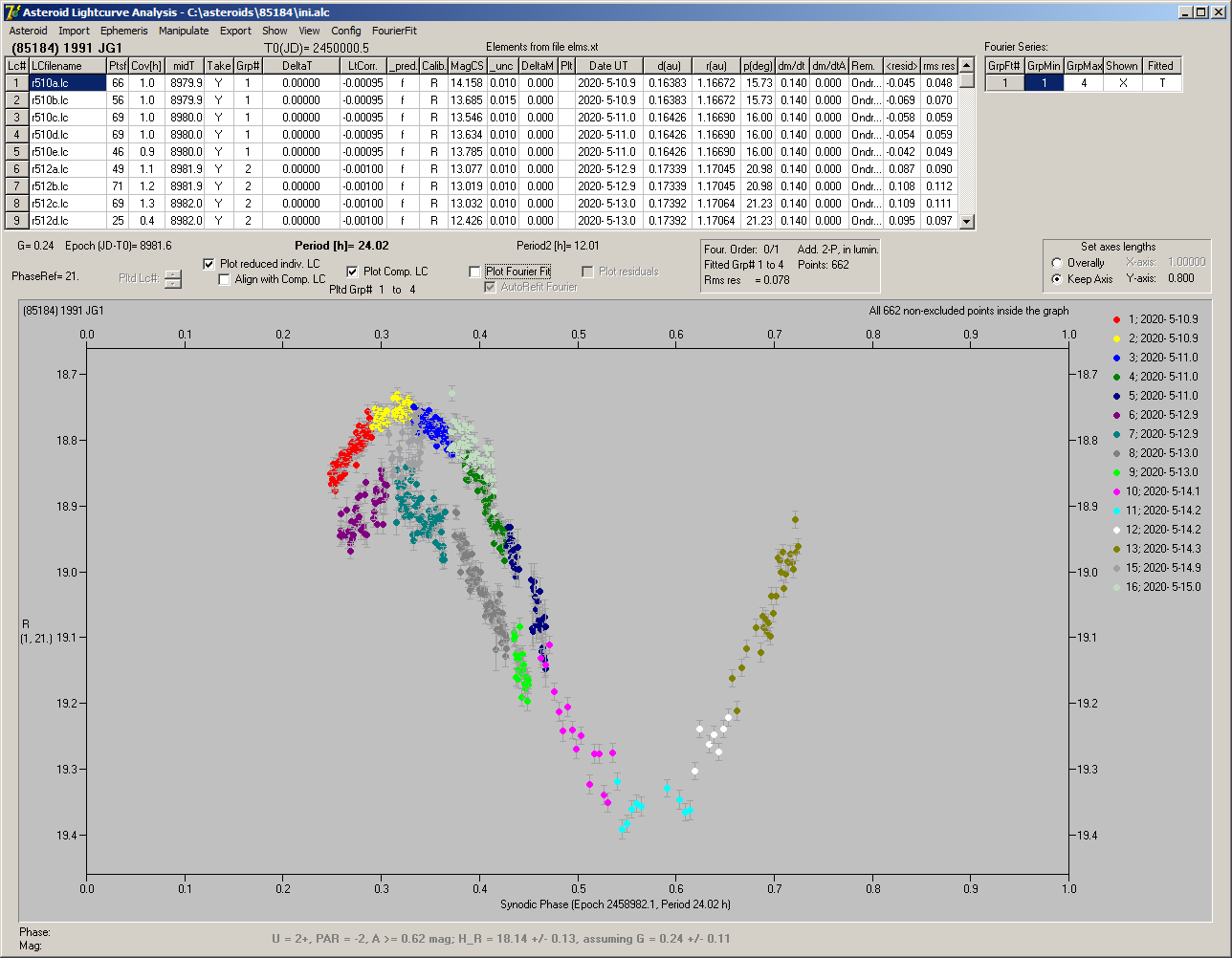Click the Grp# column header
This screenshot has width=1232, height=958.
[248, 65]
